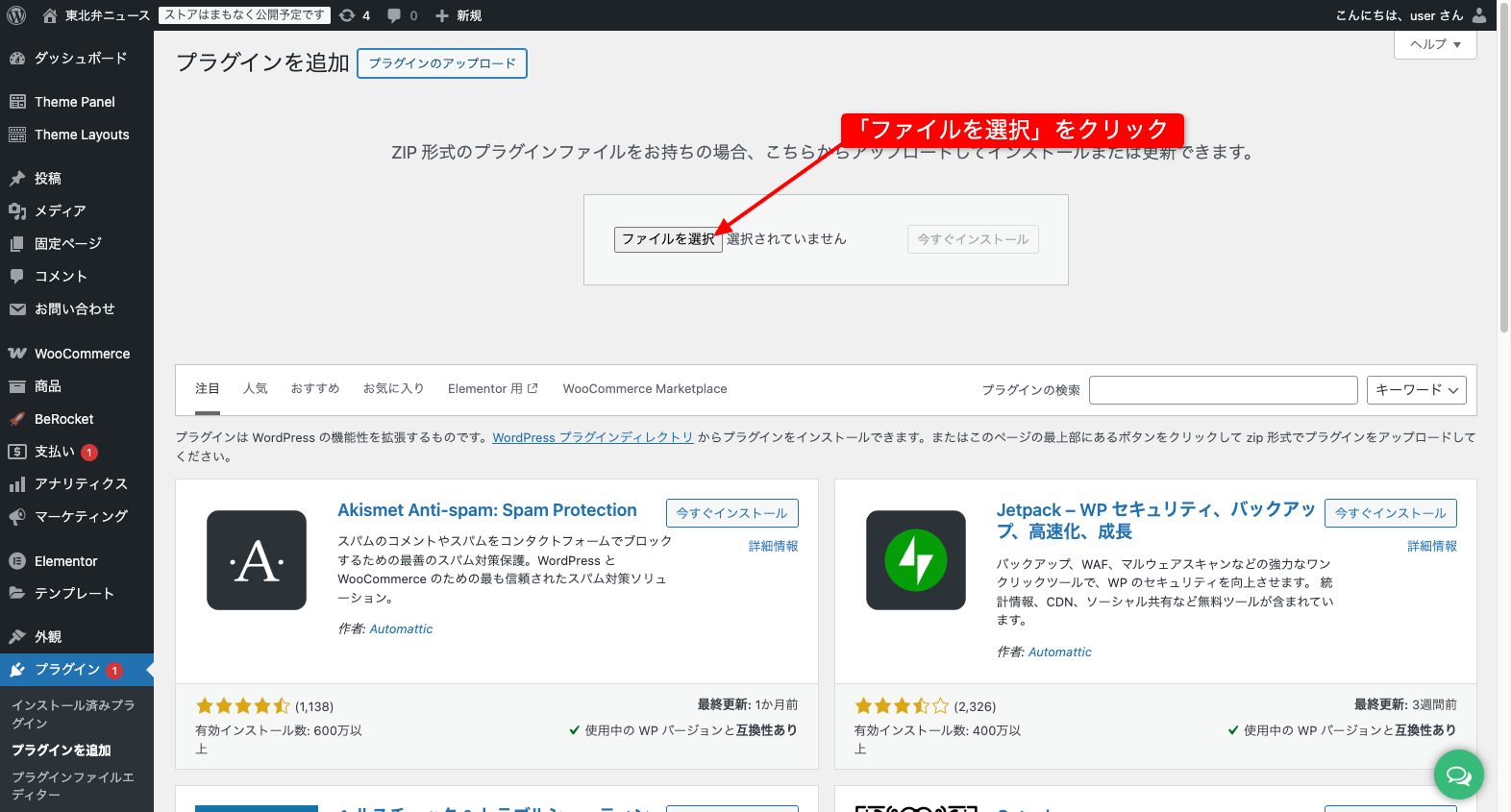Click the Automattic author link under Jetpack
The width and height of the screenshot is (1511, 812).
[x=1060, y=652]
